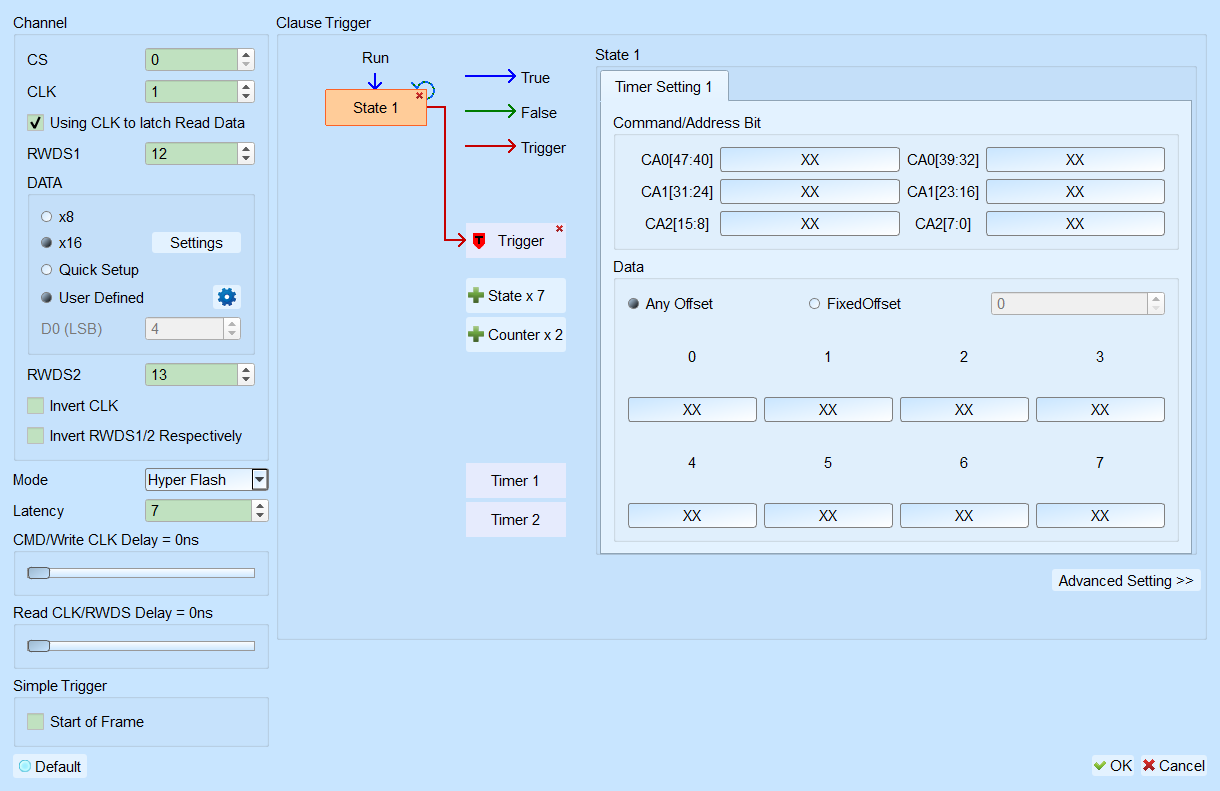Delete the Trigger node with its red x
Screen dimensions: 1220x791
[x=559, y=229]
